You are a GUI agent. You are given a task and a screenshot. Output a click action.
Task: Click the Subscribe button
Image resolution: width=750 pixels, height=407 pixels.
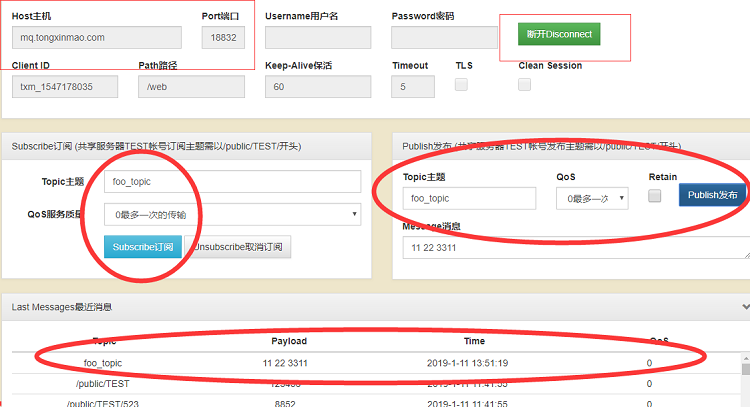(143, 247)
